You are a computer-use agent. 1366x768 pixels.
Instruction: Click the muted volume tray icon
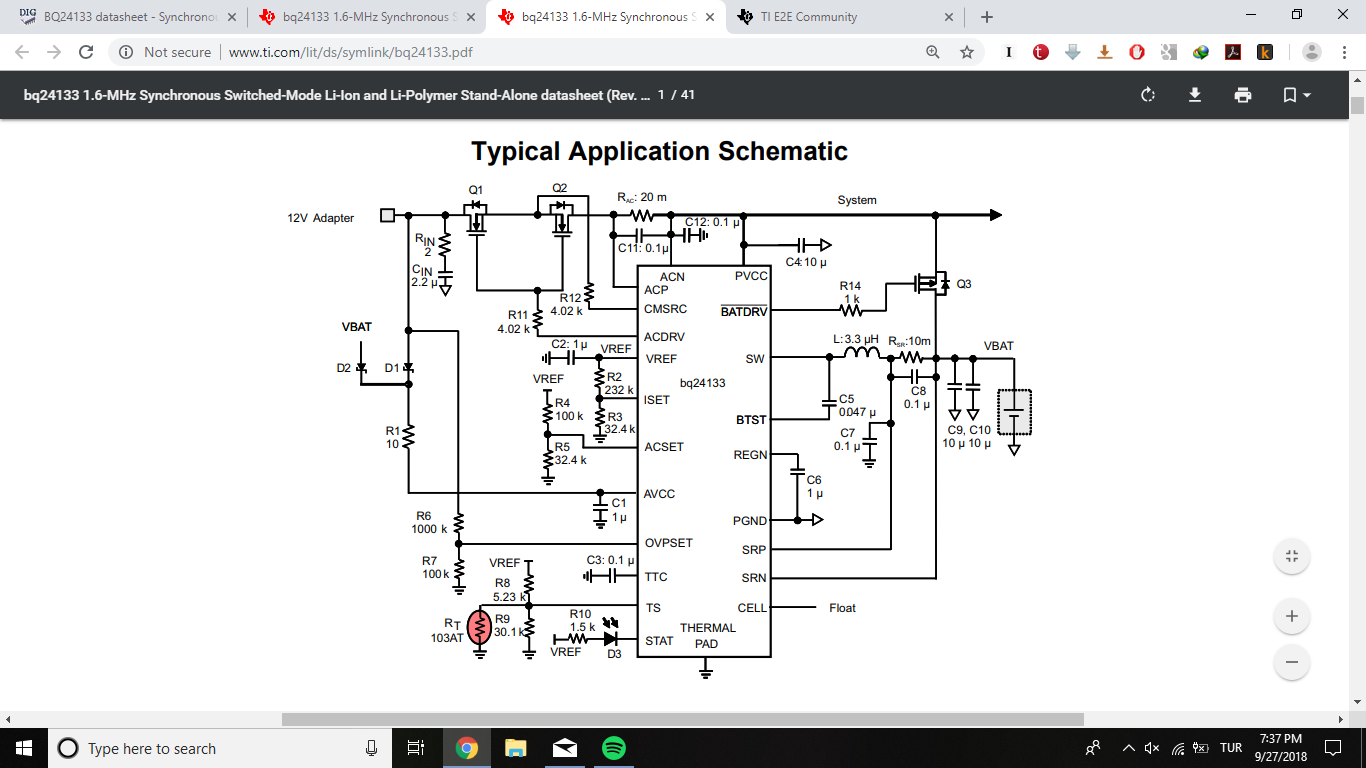tap(1152, 748)
